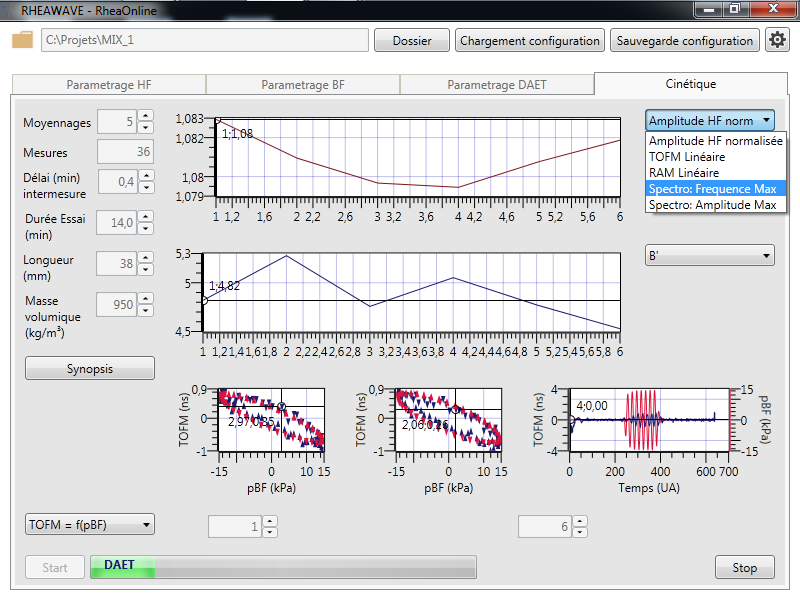Increment the right plot index showing 6
The image size is (800, 600).
[x=580, y=521]
